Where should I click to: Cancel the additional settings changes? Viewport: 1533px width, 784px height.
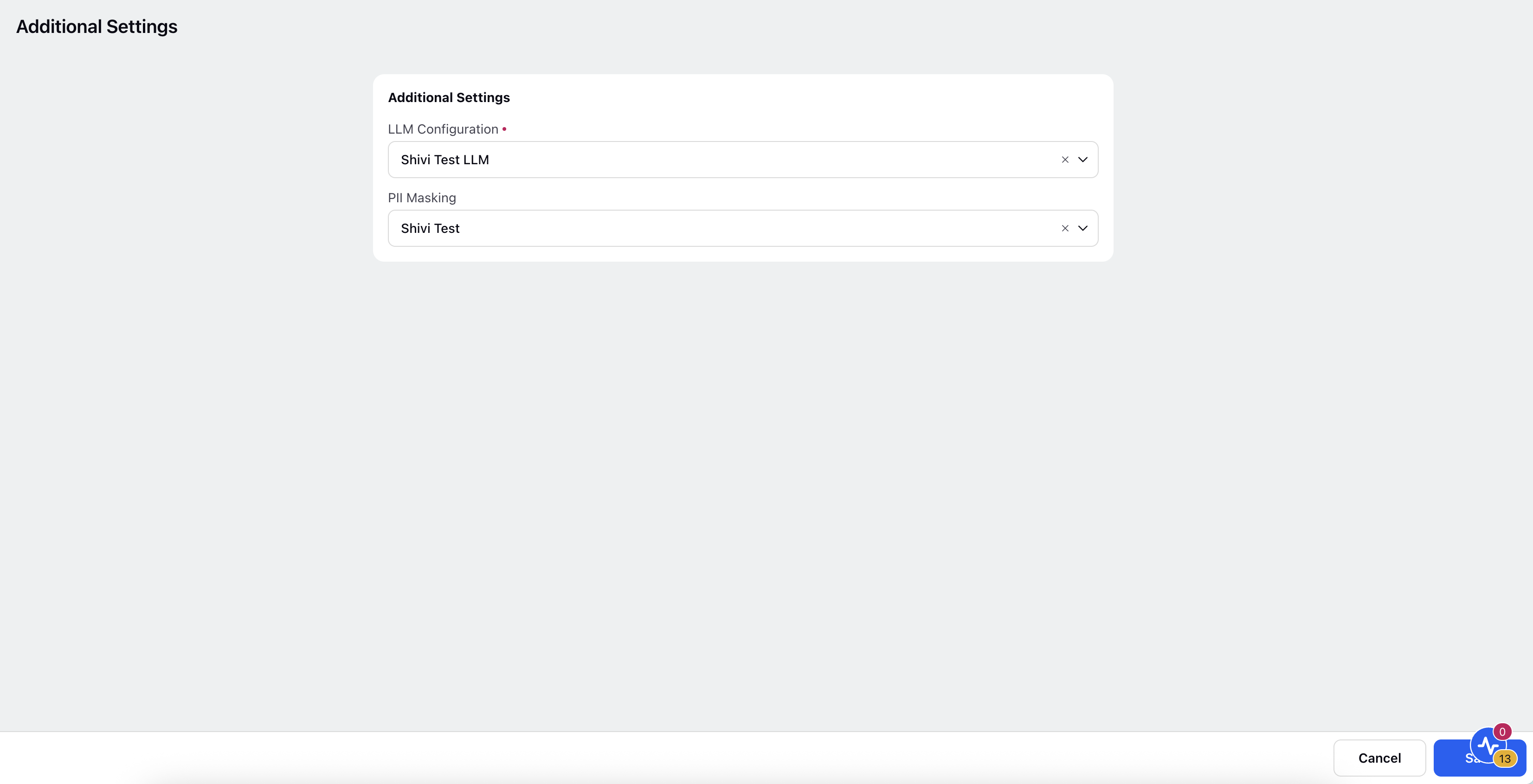coord(1379,758)
